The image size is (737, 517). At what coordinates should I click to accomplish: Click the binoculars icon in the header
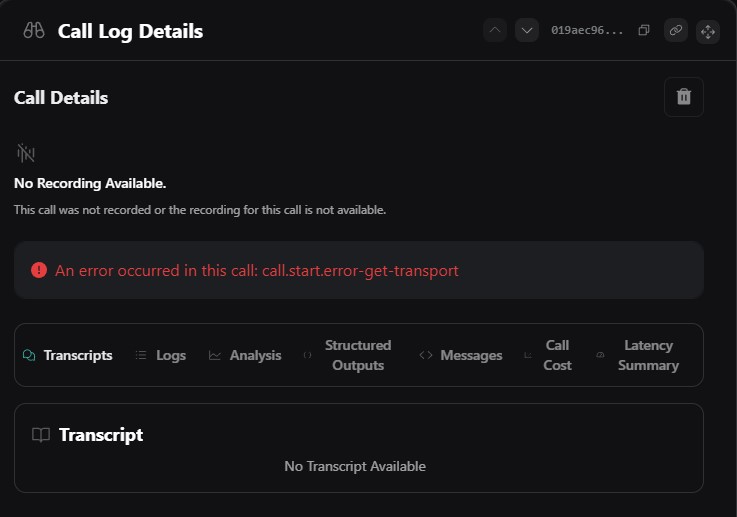point(33,31)
